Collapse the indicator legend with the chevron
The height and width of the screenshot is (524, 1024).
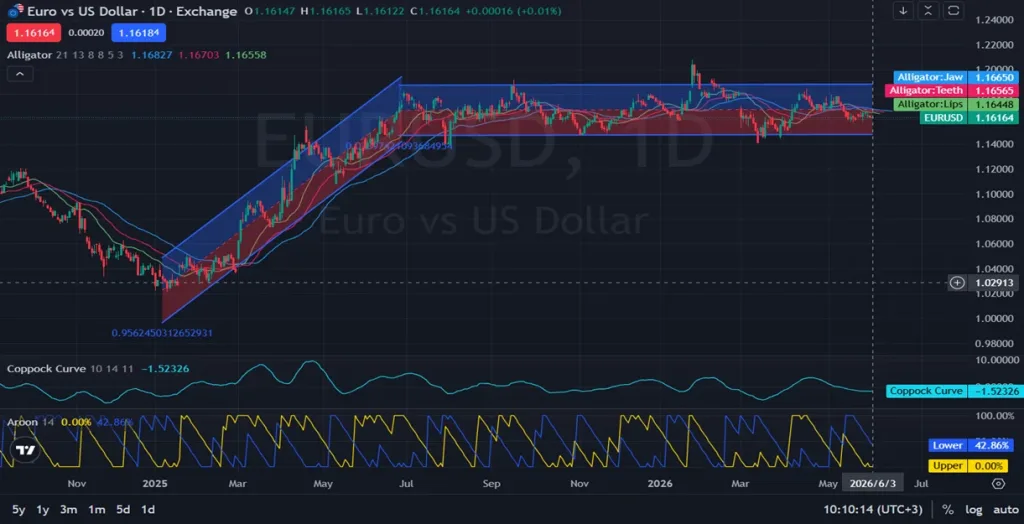pos(20,74)
